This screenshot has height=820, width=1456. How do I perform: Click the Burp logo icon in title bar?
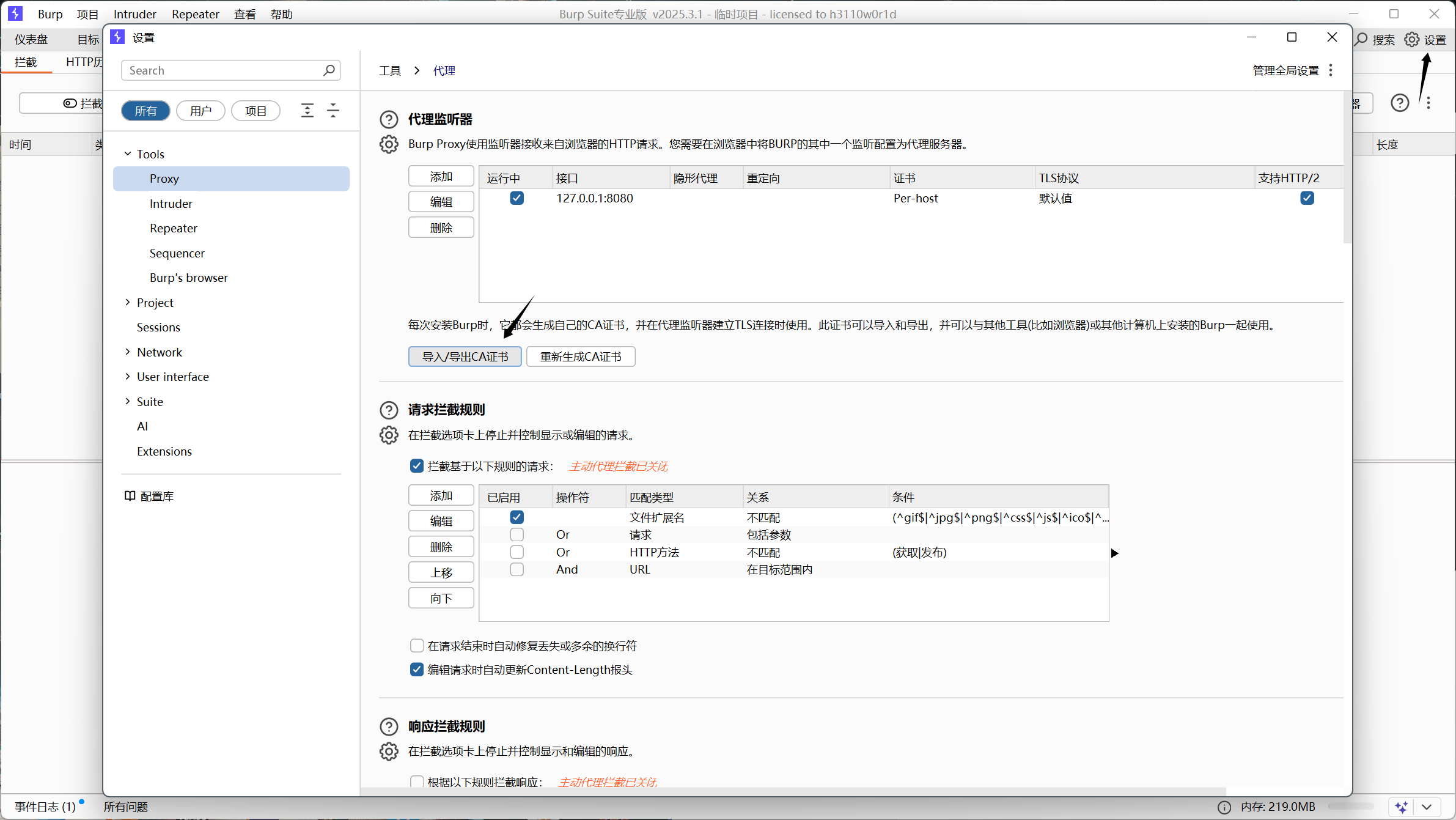click(x=15, y=13)
